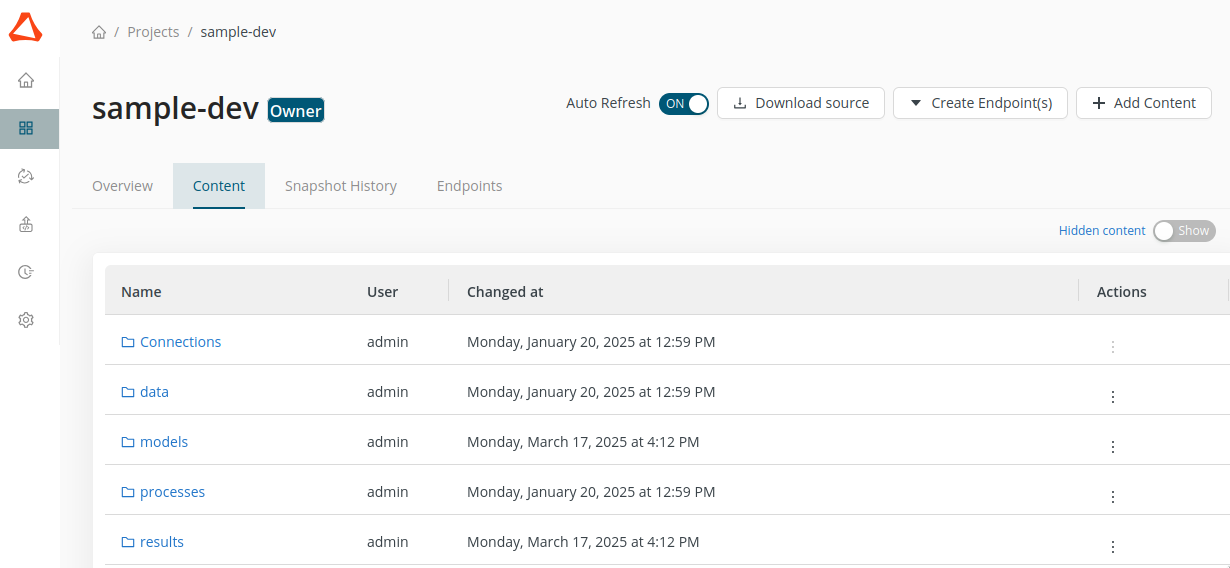Open the Connections folder link
Image resolution: width=1230 pixels, height=568 pixels.
[x=180, y=342]
